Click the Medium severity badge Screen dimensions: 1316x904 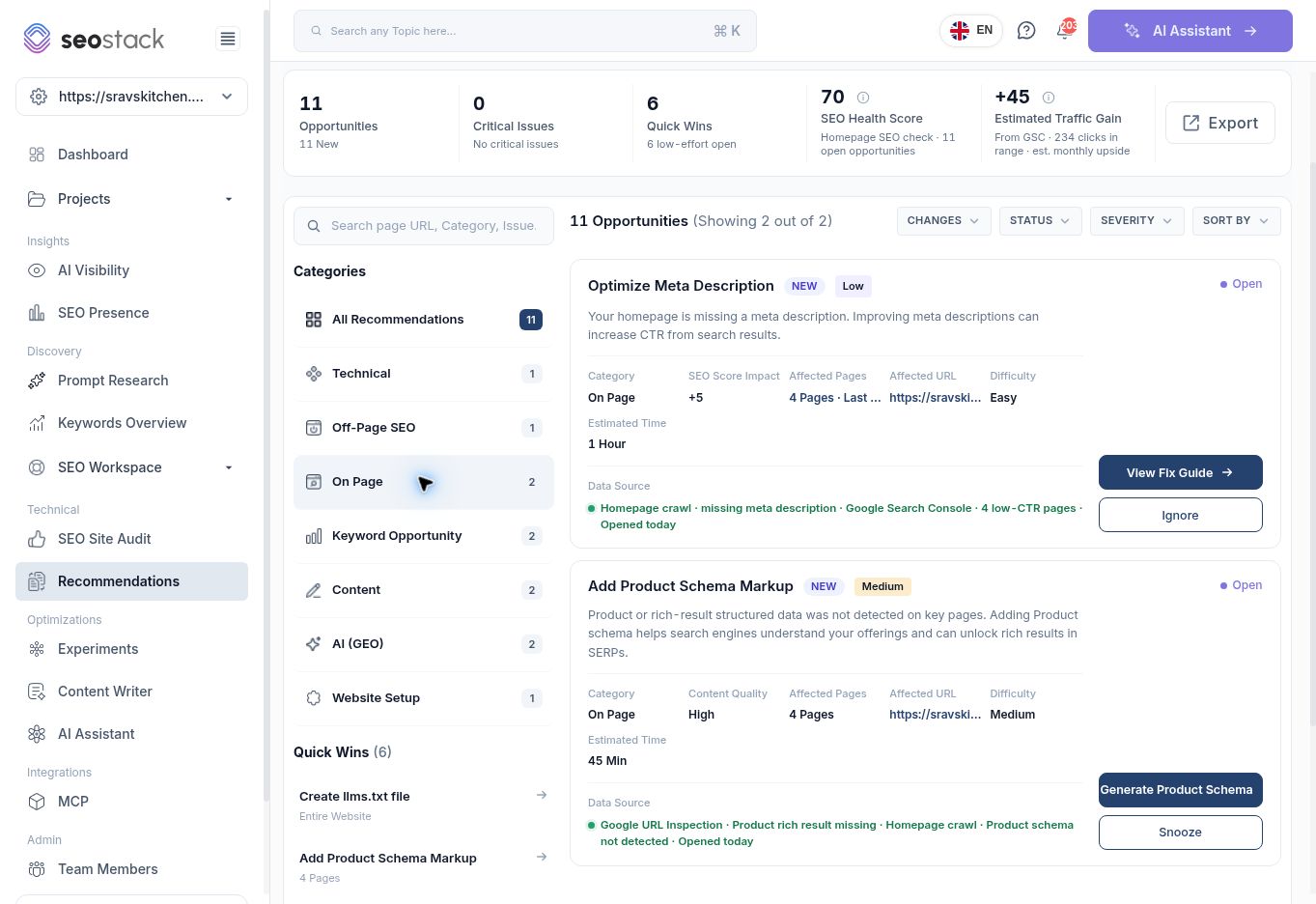coord(882,586)
